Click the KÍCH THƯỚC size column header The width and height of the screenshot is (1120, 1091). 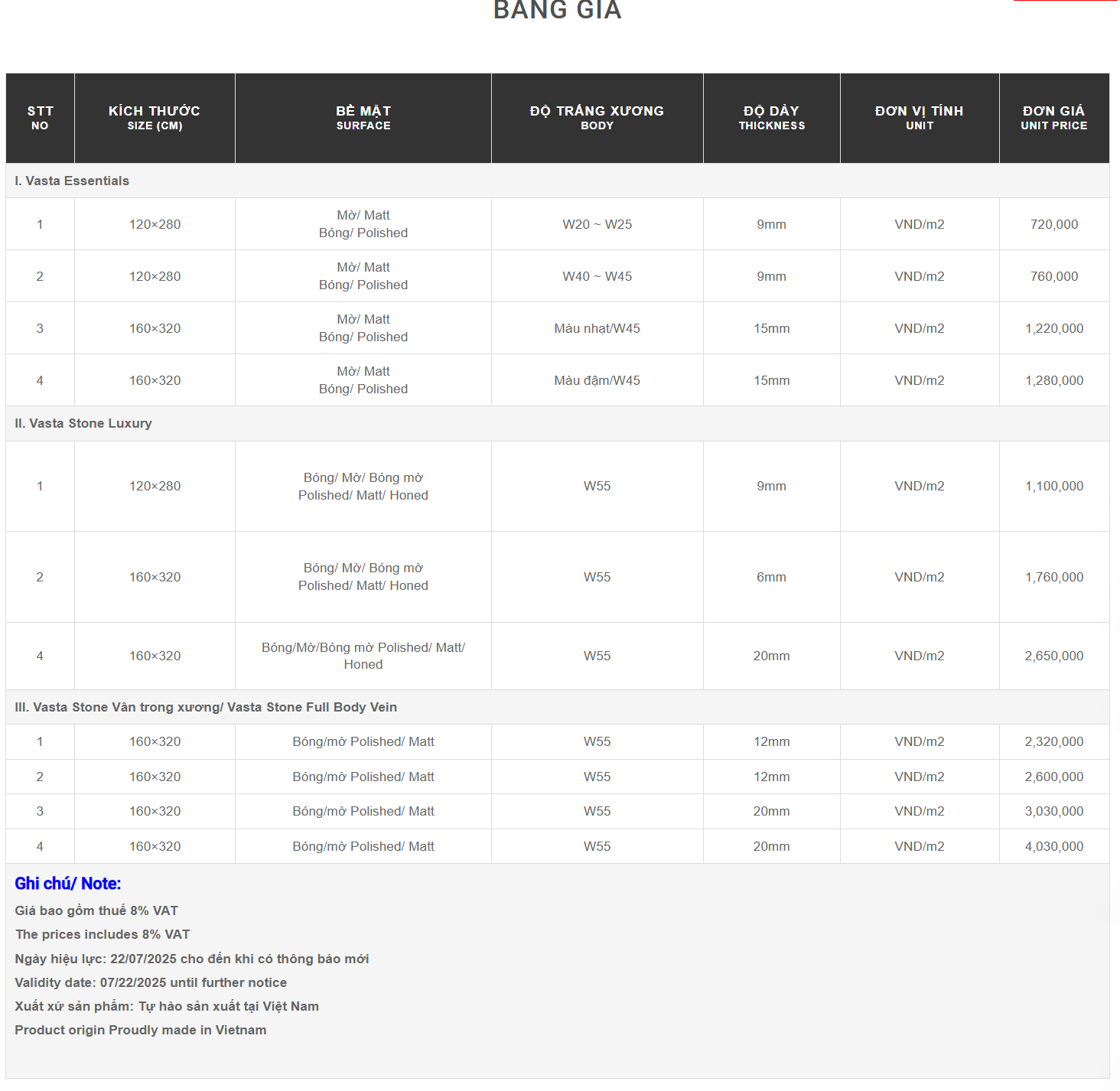tap(155, 118)
